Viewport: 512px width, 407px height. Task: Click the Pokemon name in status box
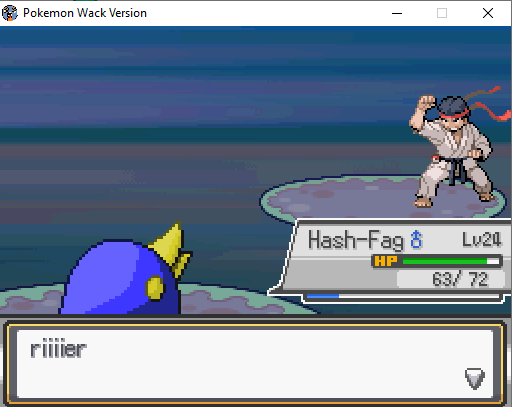pyautogui.click(x=355, y=240)
